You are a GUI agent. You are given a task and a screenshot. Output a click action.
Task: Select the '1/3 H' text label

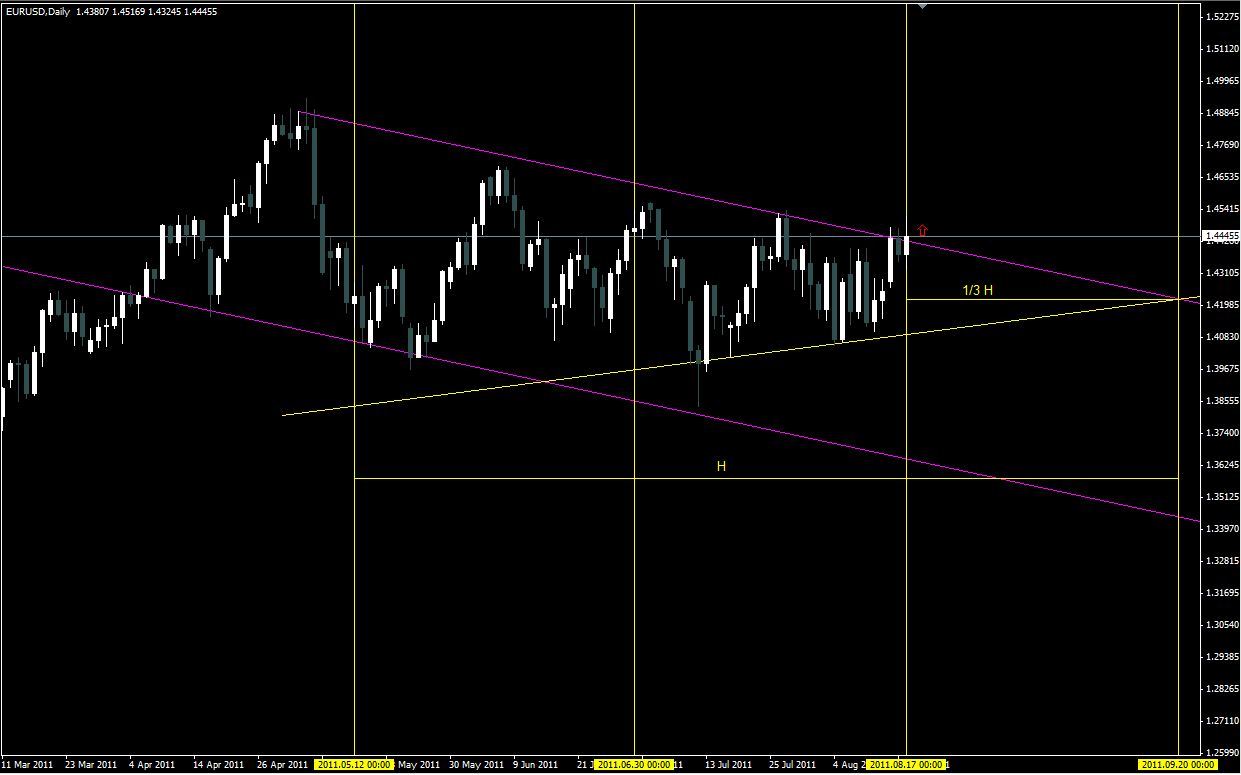click(977, 290)
